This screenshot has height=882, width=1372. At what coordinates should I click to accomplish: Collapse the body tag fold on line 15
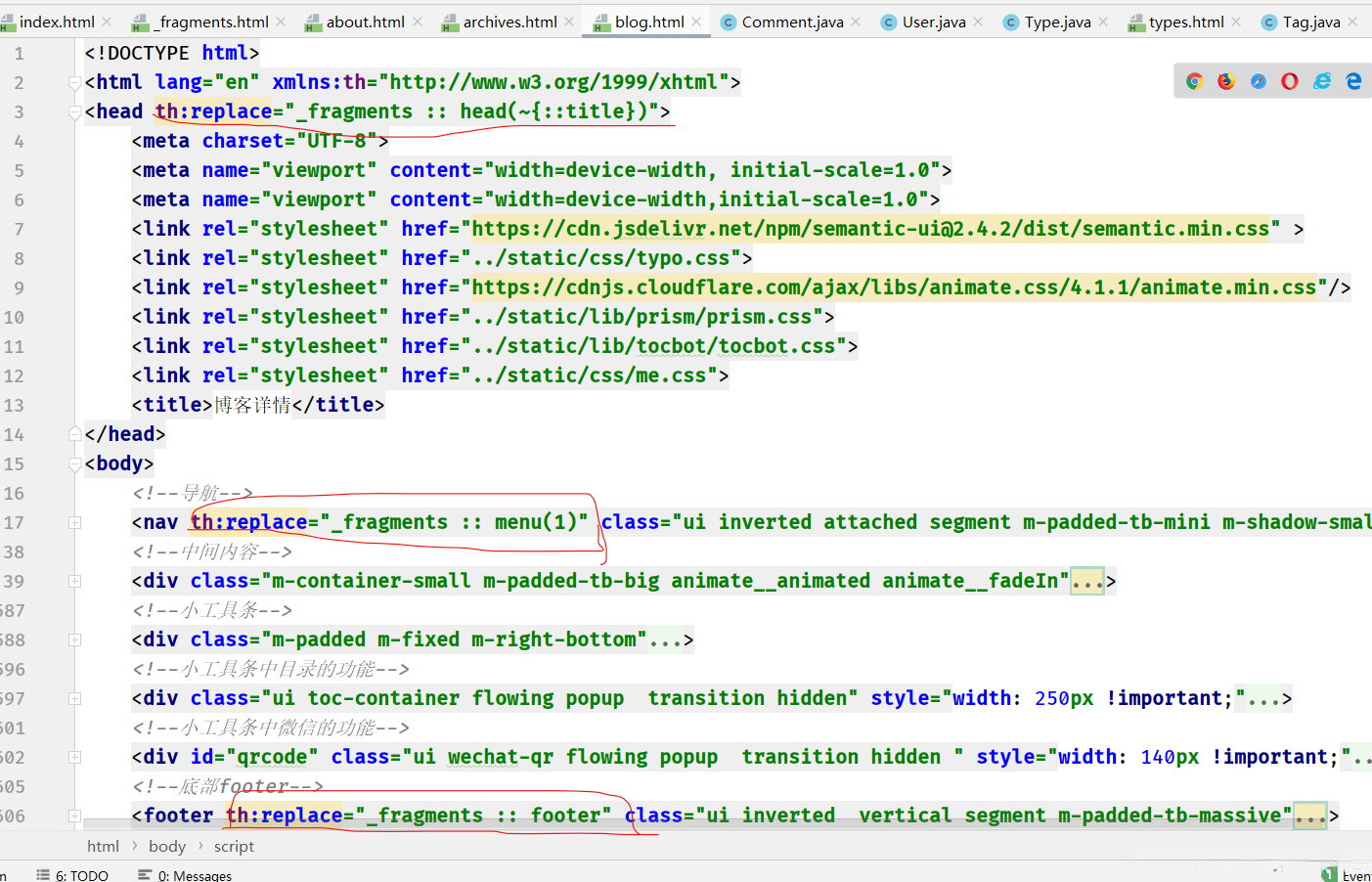coord(74,464)
